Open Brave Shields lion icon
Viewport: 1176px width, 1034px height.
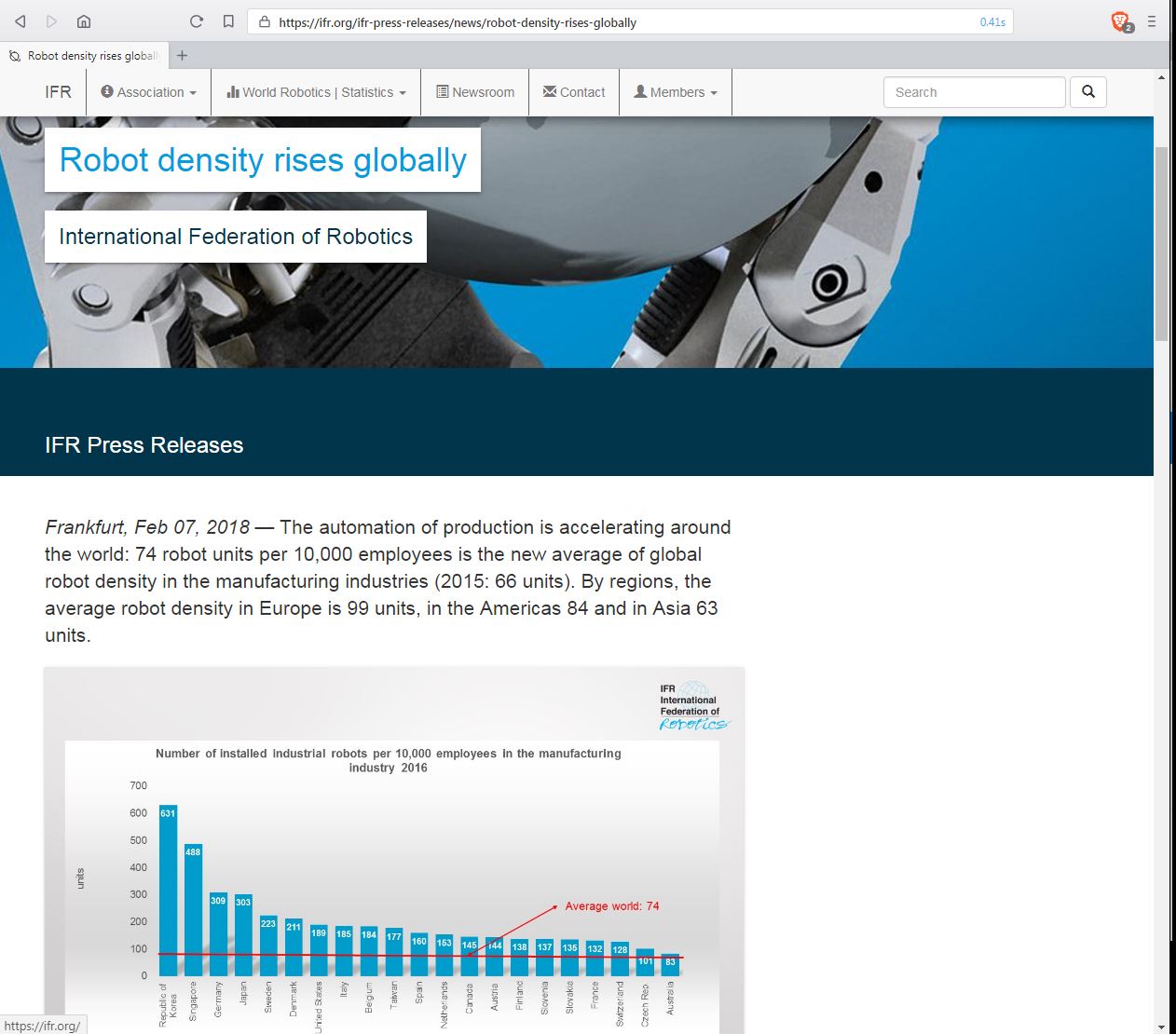point(1121,21)
